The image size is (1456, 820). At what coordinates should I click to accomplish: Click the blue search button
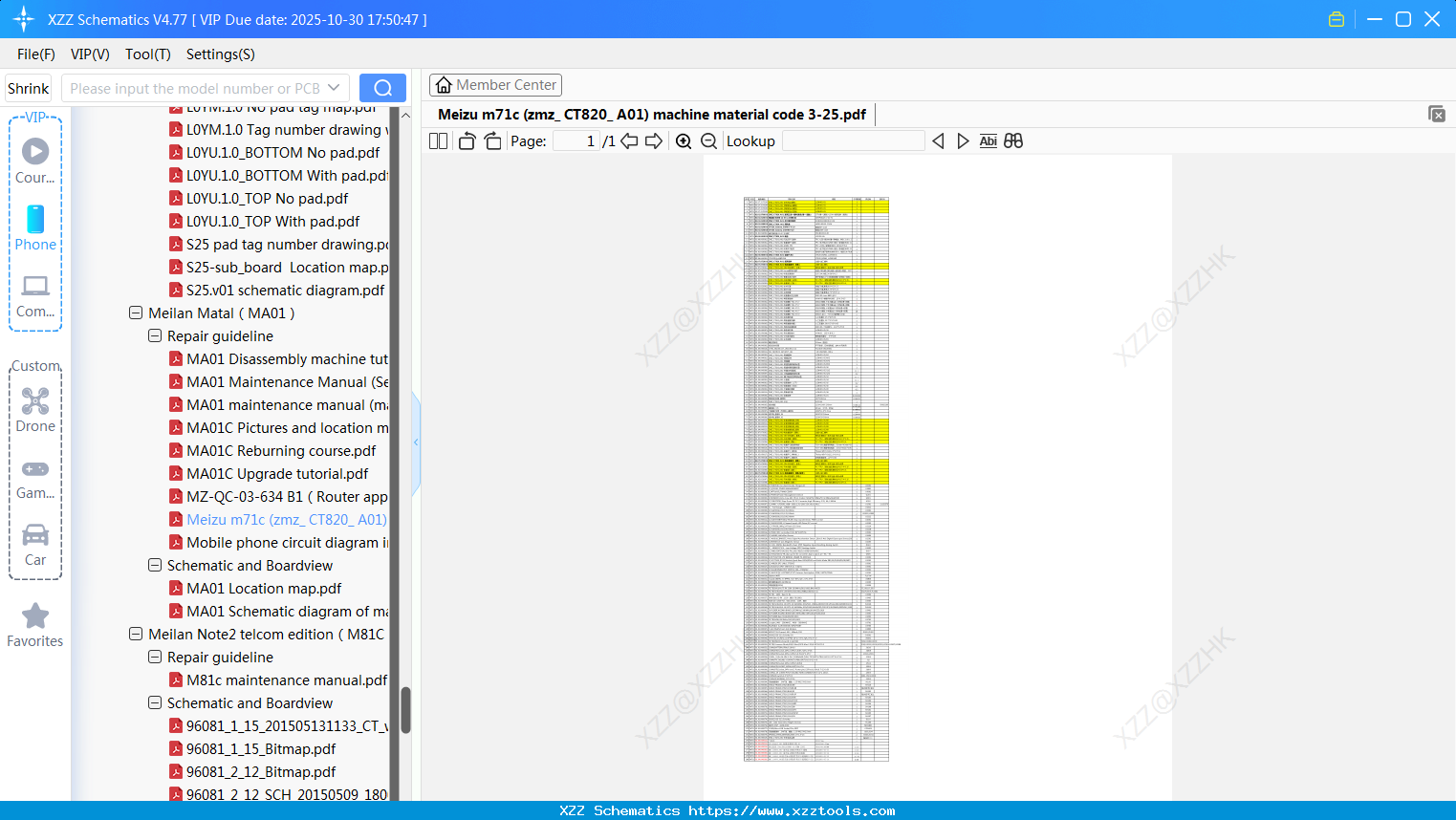point(382,88)
